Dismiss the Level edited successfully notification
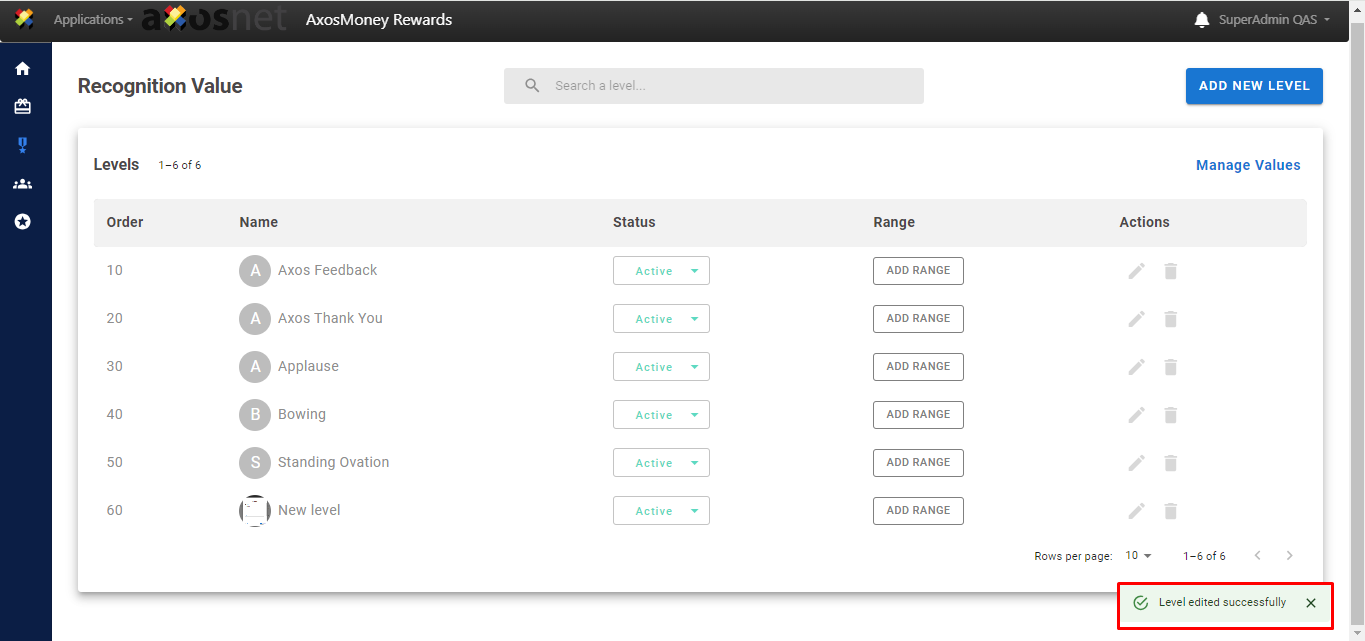This screenshot has height=641, width=1365. tap(1310, 603)
